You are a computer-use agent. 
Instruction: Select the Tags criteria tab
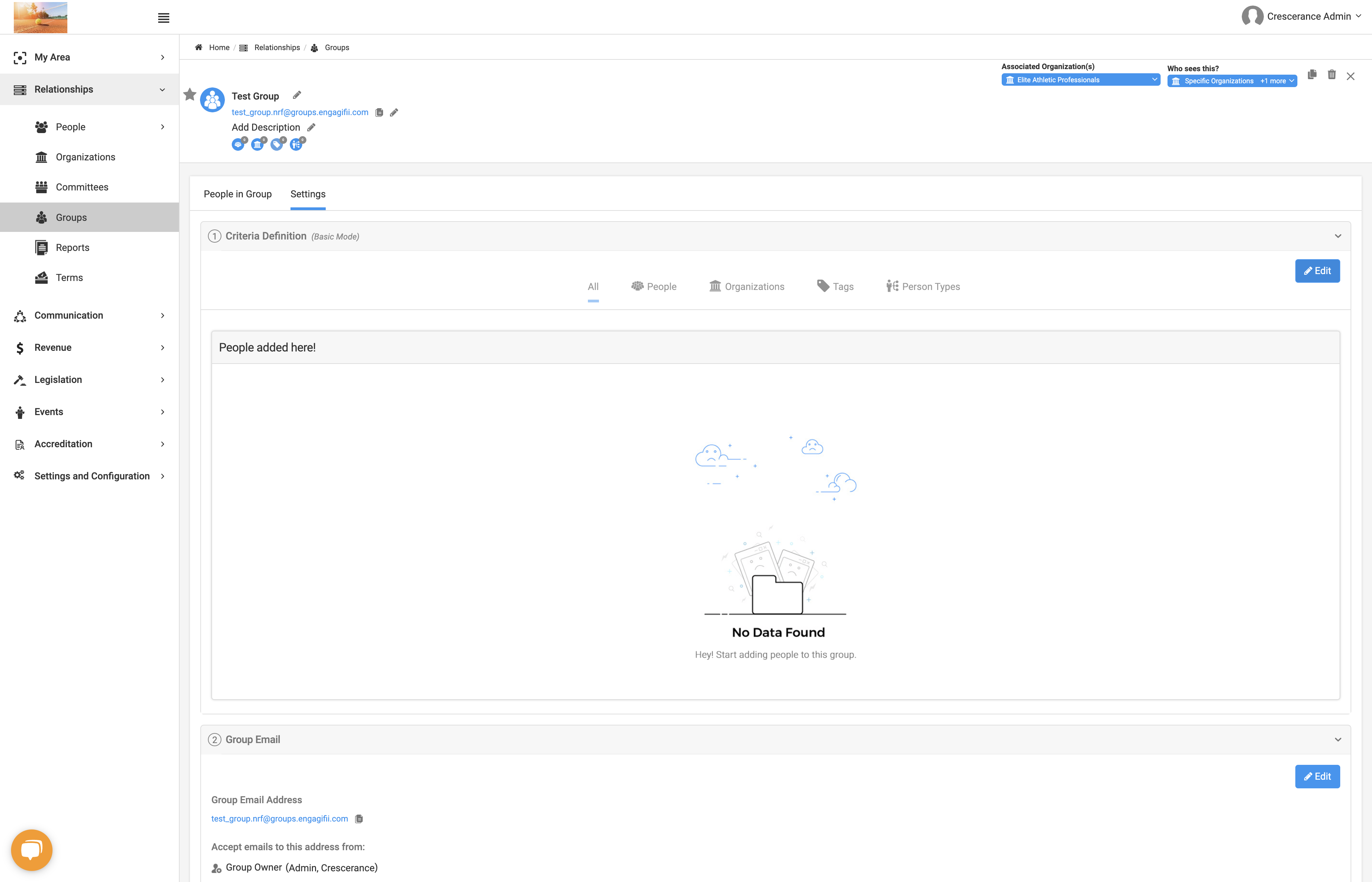pos(835,287)
